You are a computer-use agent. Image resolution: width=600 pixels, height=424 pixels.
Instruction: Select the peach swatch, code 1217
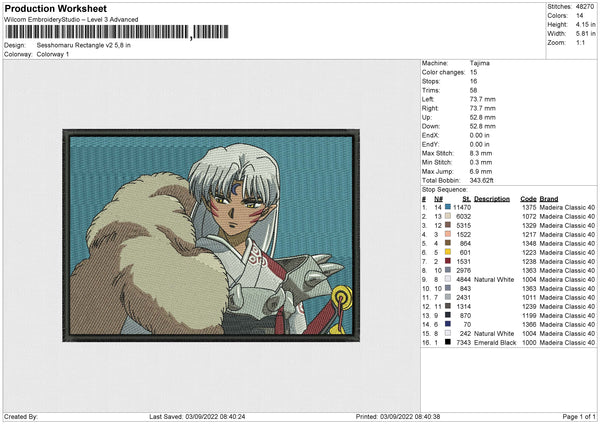(x=448, y=234)
